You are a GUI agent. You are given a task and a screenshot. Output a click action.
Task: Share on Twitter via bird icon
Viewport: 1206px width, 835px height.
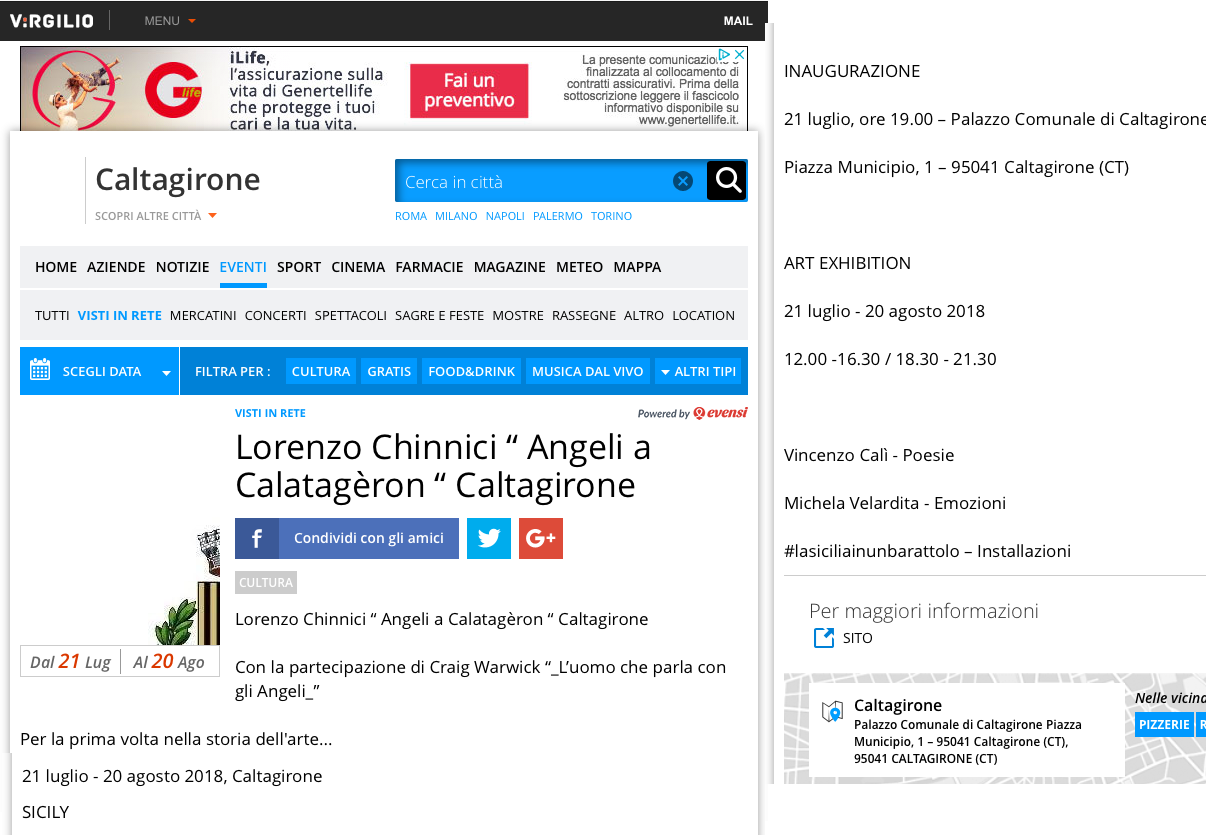(x=489, y=538)
